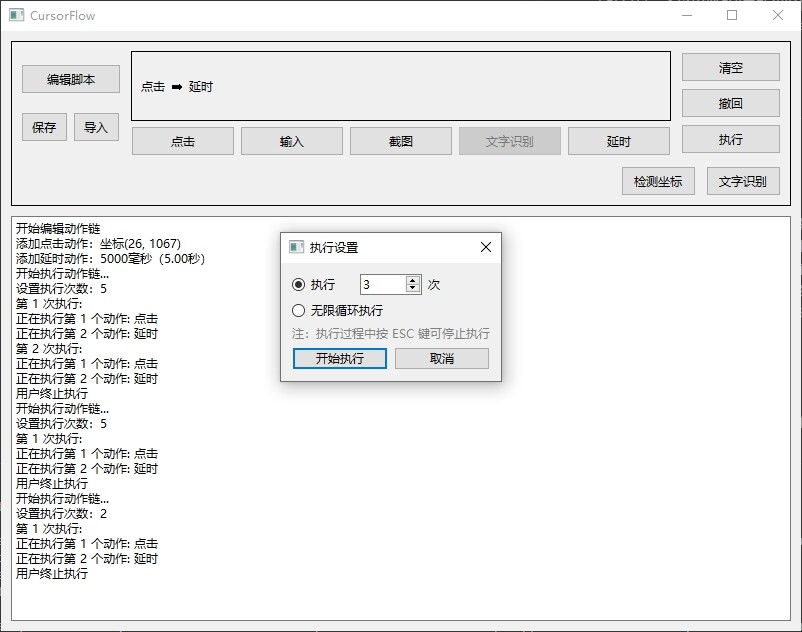Cancel the 执行设置 dialog
Screen dimensions: 802x632
point(442,358)
